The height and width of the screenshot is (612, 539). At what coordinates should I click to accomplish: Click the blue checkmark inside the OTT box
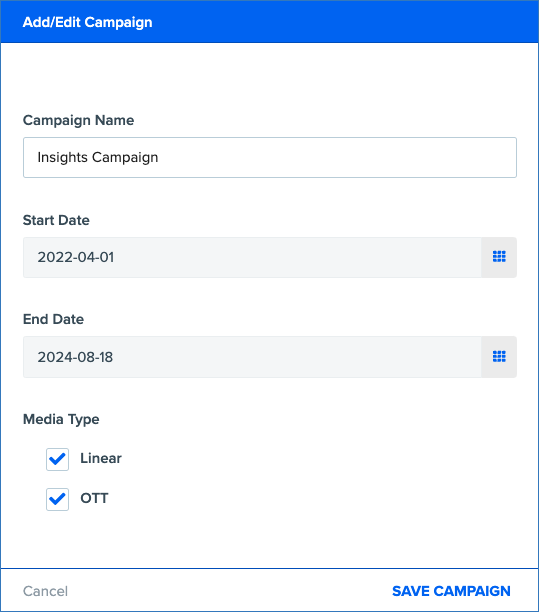coord(57,499)
